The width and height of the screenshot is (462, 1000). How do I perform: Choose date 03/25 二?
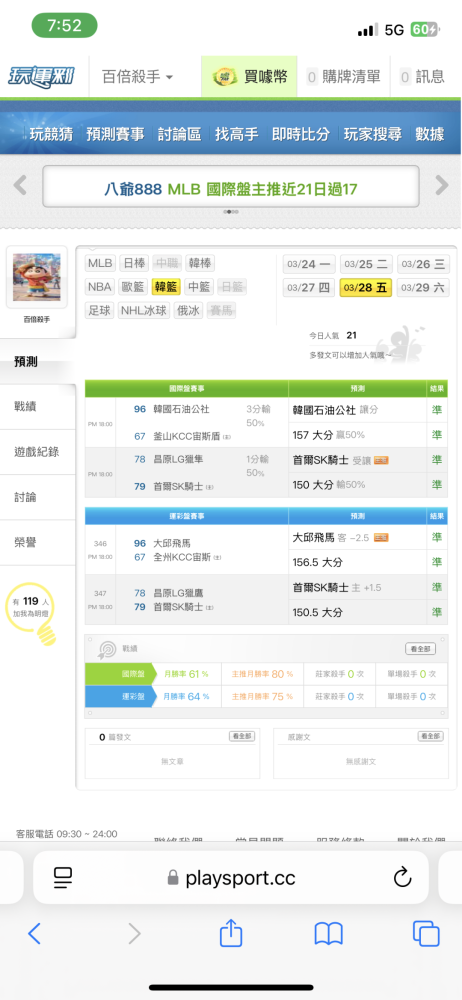tap(366, 264)
